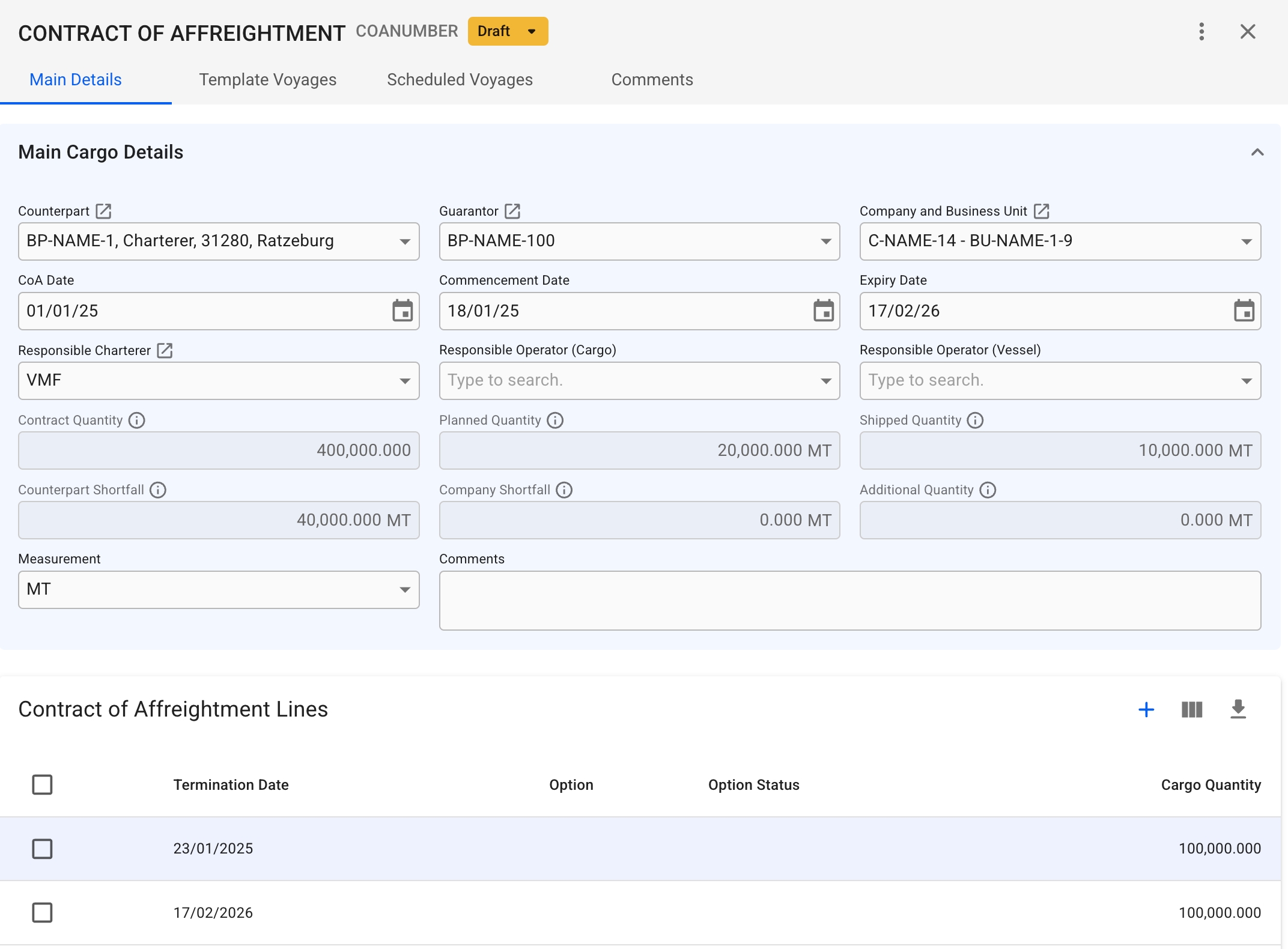Download Contract of Affreightment lines

(1238, 709)
